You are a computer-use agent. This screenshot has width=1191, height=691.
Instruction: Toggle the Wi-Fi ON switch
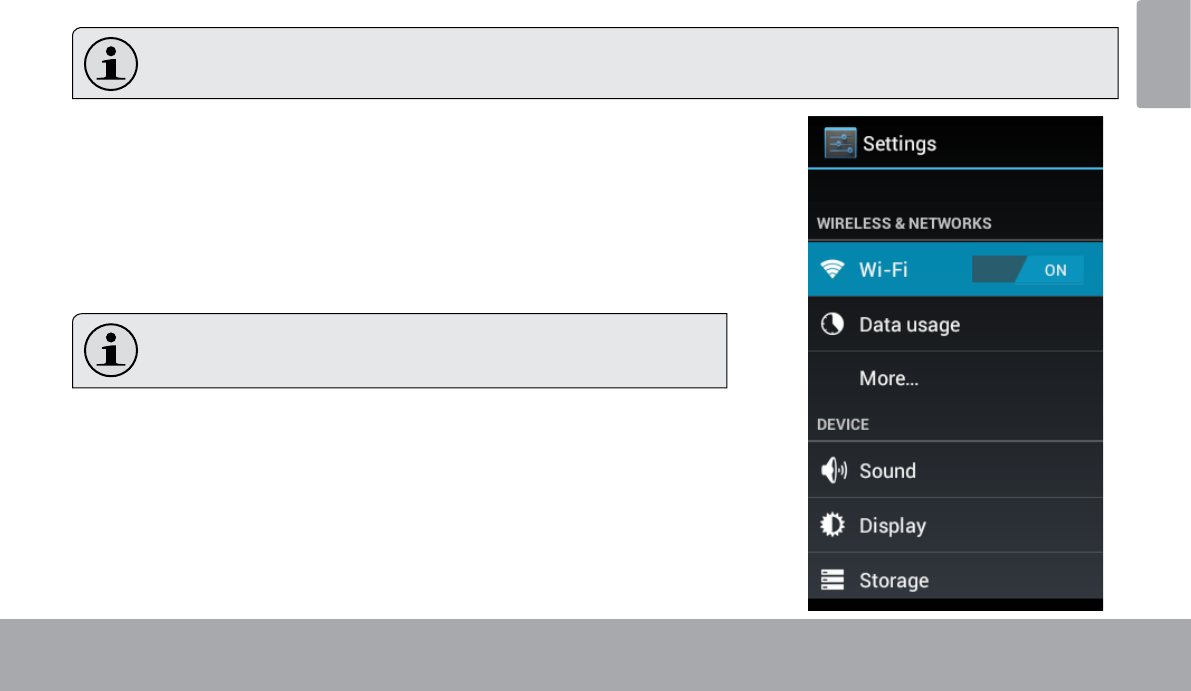point(1028,270)
